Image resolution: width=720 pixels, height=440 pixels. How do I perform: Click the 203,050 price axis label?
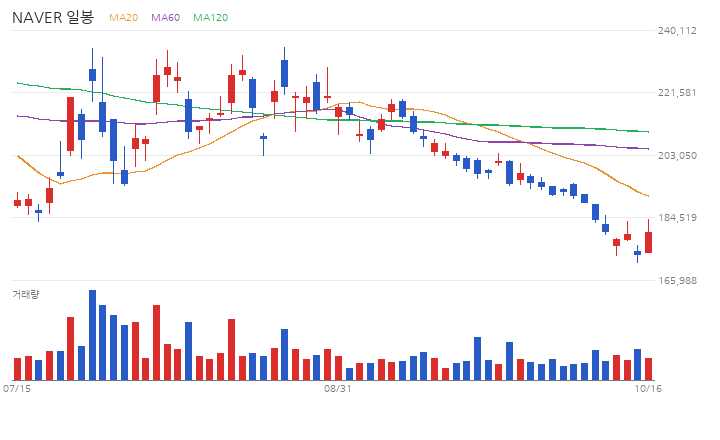677,155
